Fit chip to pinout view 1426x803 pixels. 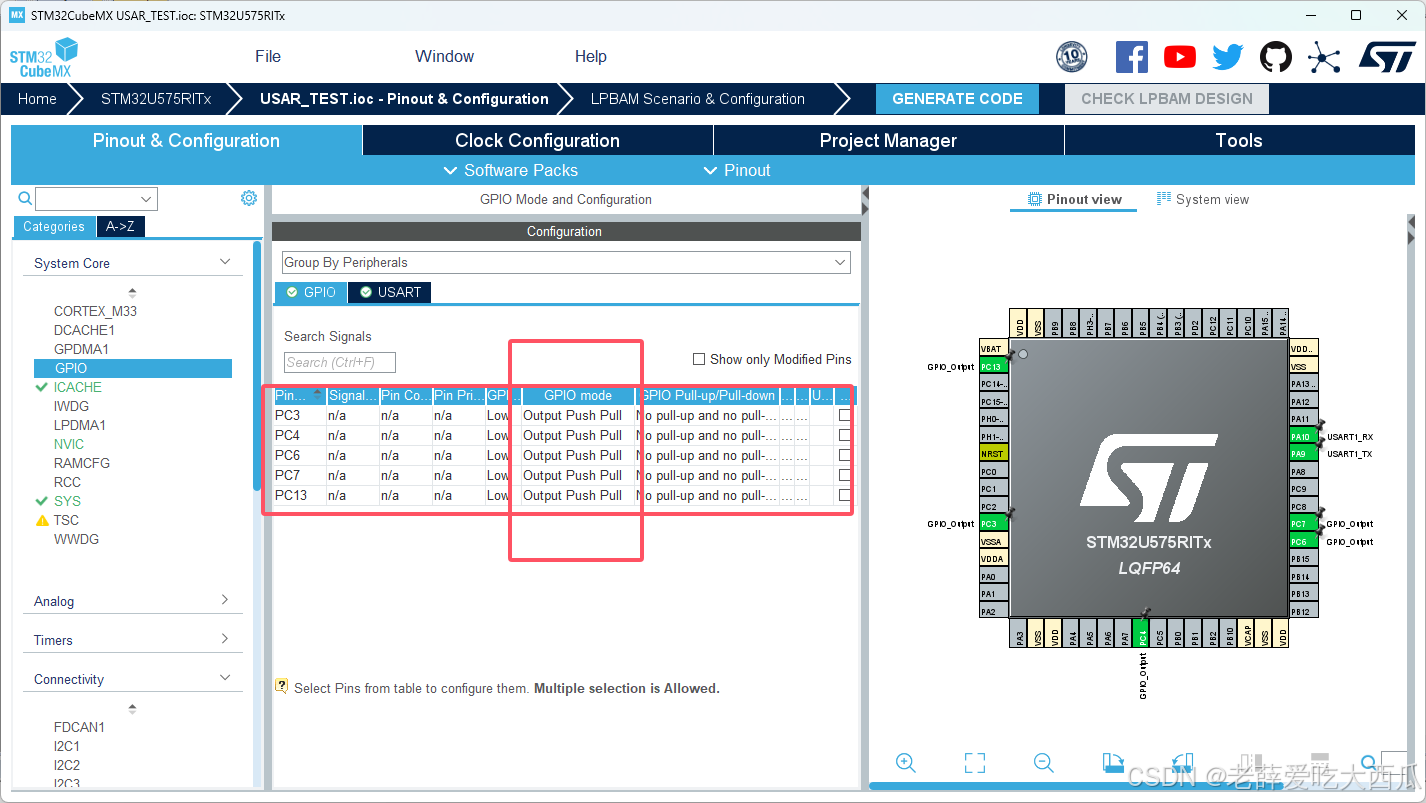coord(975,763)
